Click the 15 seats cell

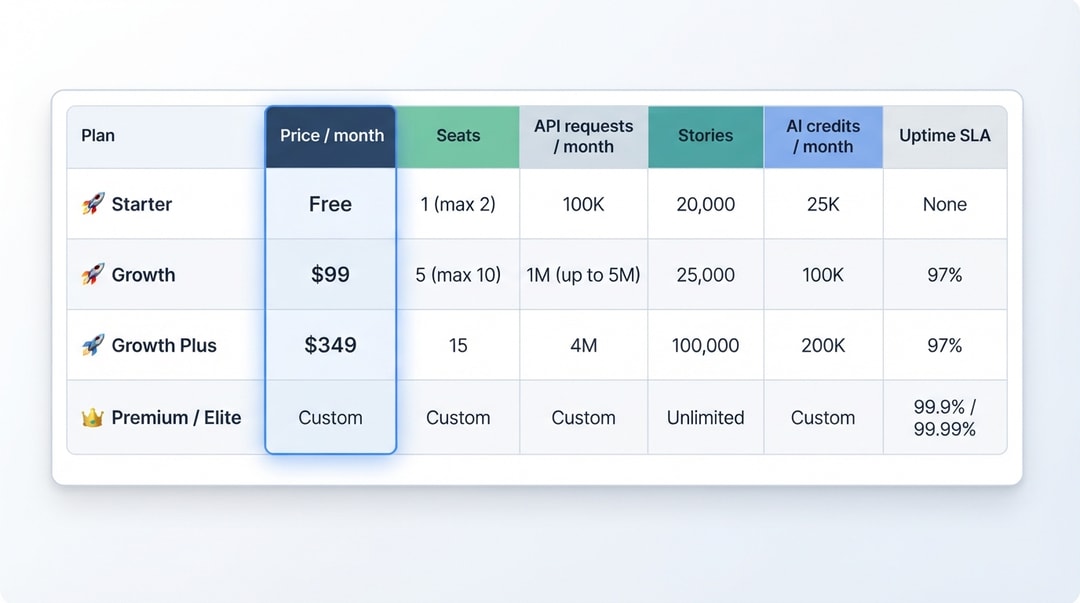click(x=458, y=345)
